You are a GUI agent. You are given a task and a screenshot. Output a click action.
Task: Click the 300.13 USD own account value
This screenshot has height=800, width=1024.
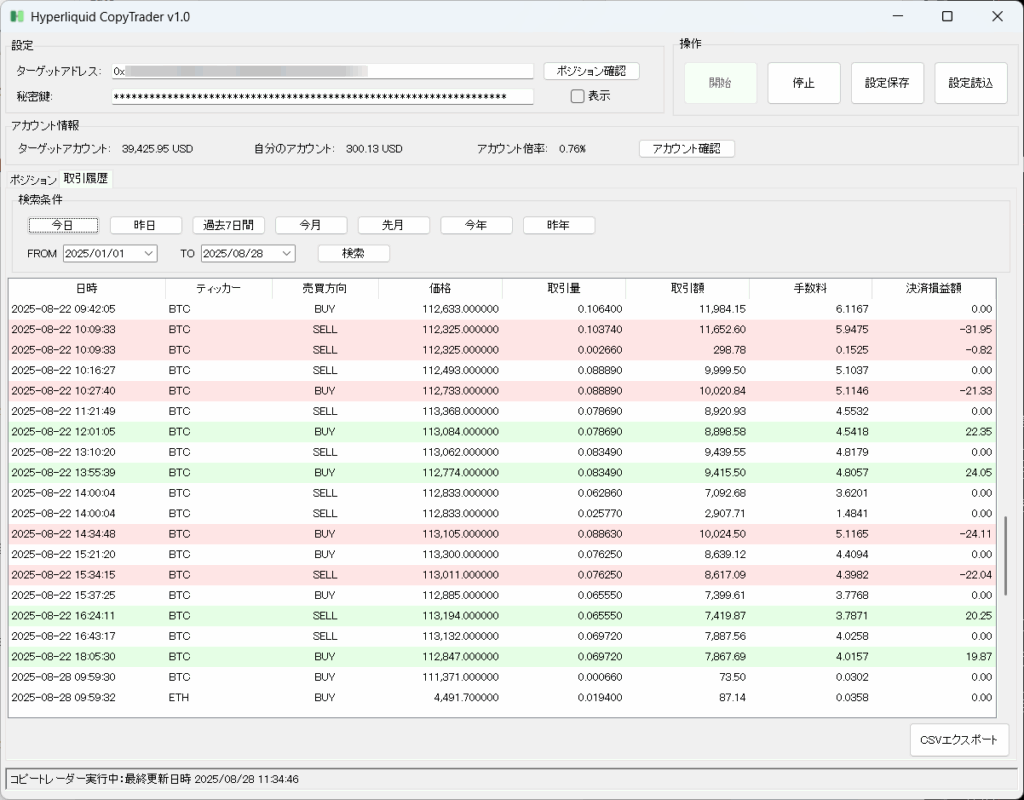374,149
